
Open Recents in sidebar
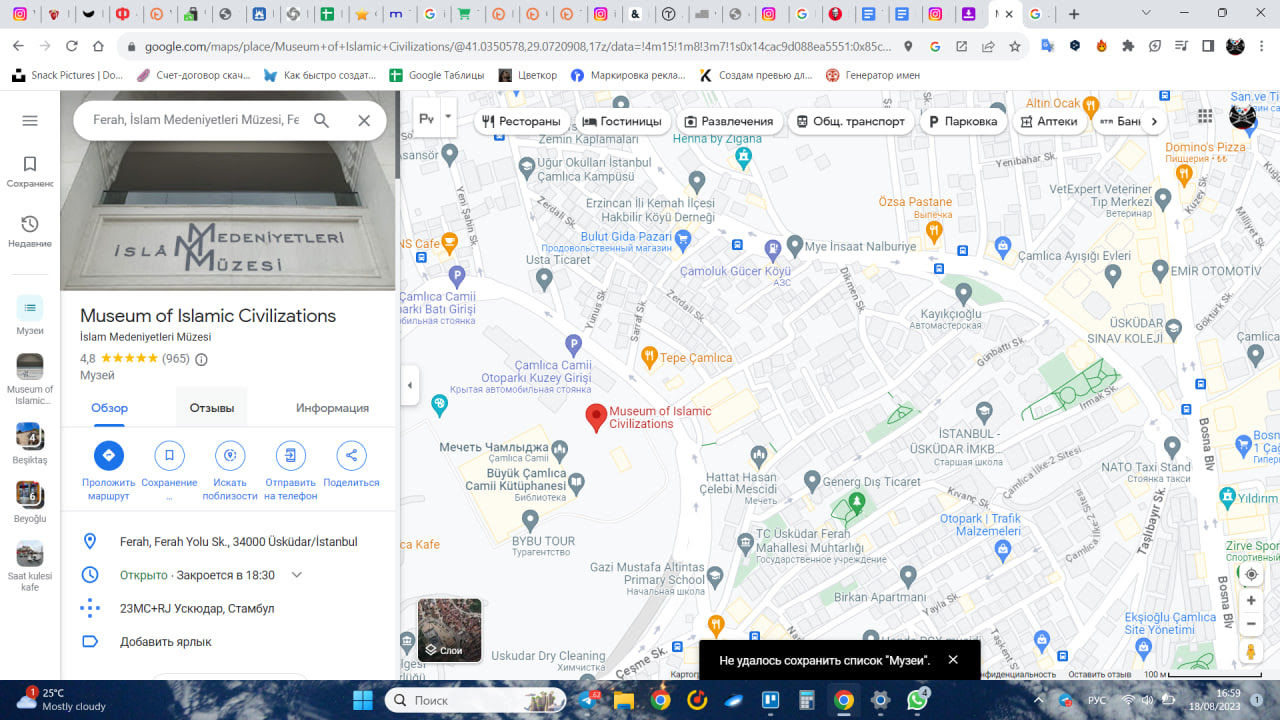[x=30, y=231]
